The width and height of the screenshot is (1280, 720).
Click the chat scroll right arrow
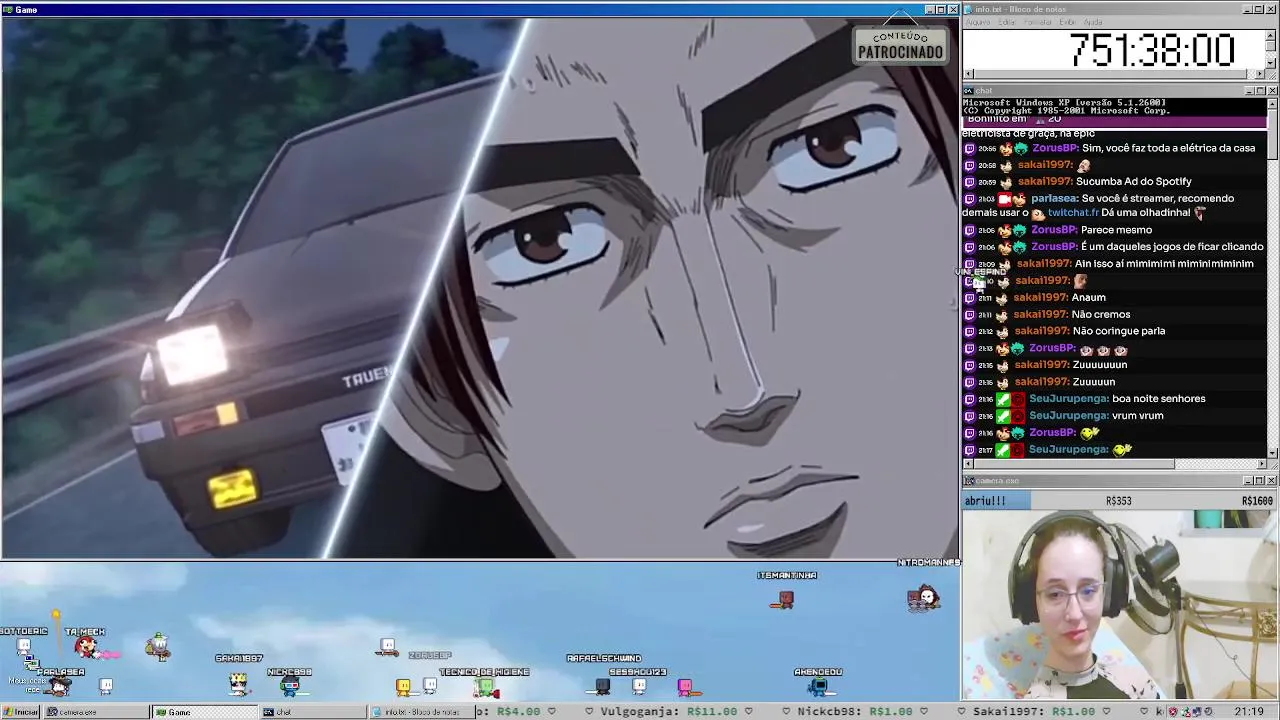tap(1260, 464)
